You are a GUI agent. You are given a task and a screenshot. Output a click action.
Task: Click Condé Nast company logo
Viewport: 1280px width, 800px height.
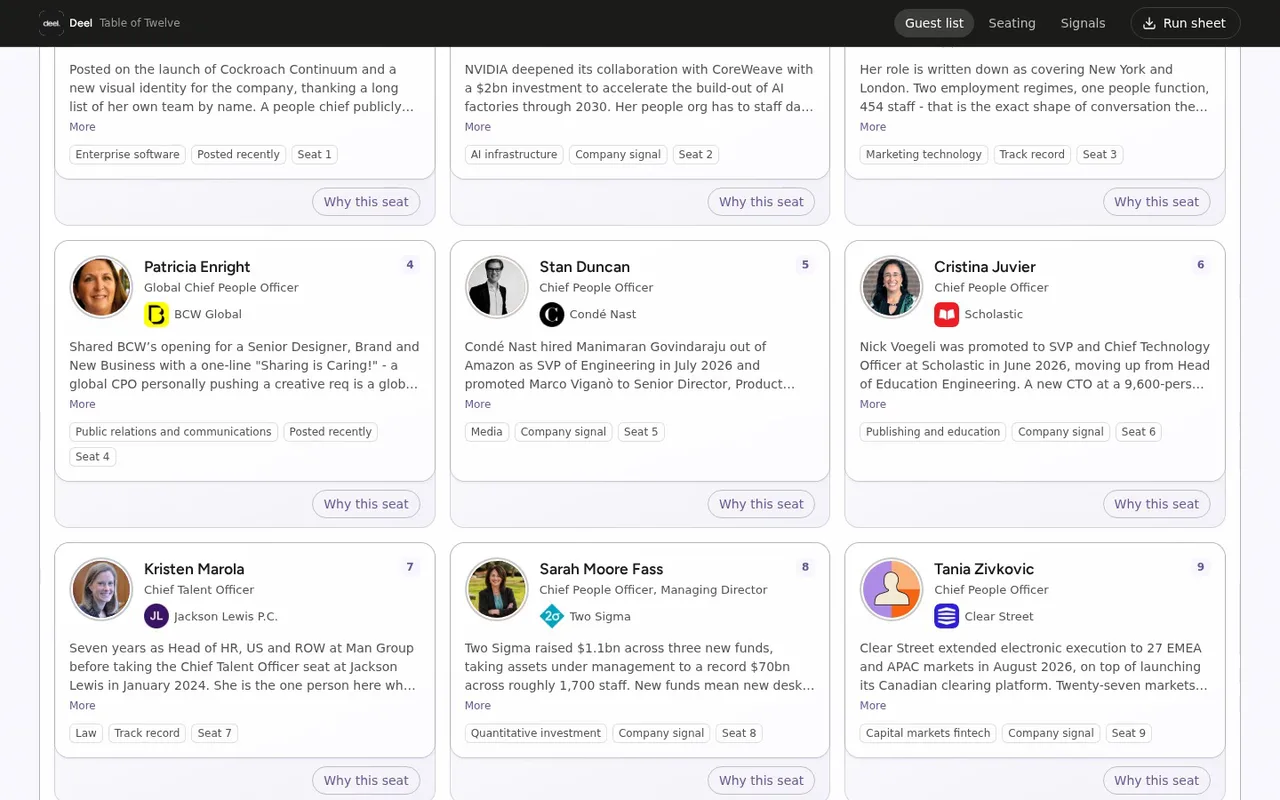(552, 314)
